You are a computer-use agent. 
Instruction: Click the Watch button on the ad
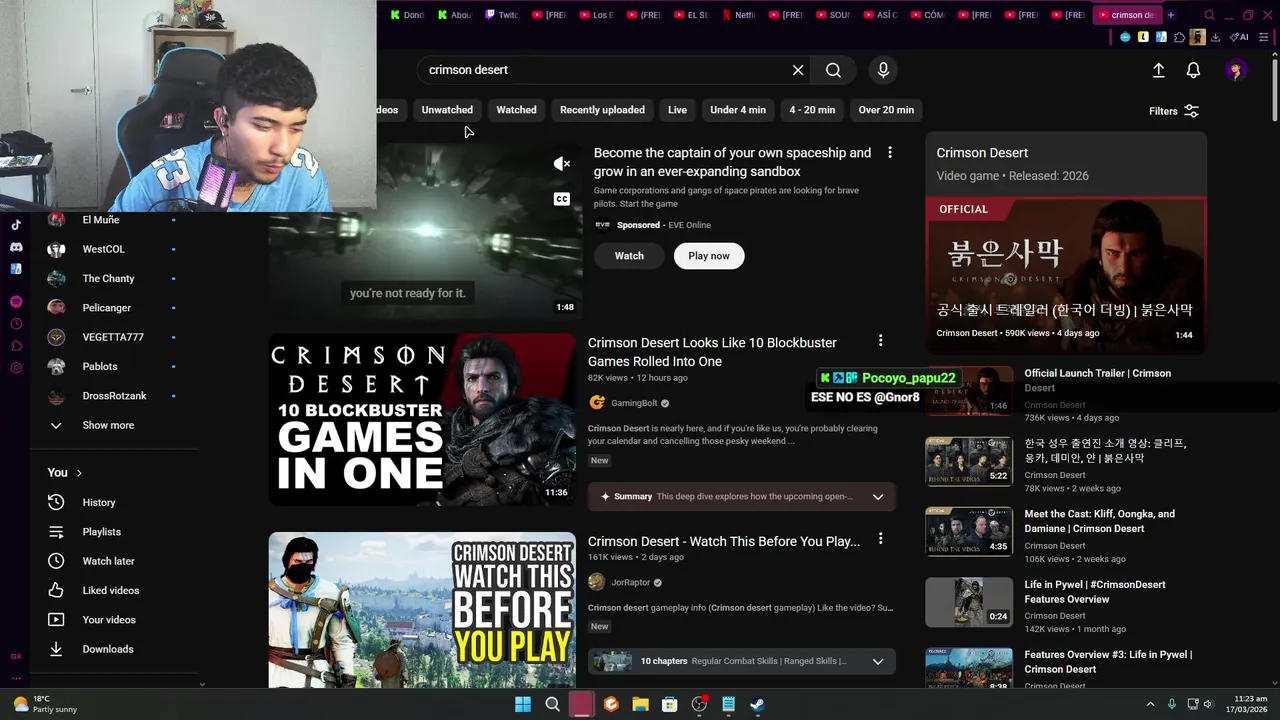click(629, 256)
